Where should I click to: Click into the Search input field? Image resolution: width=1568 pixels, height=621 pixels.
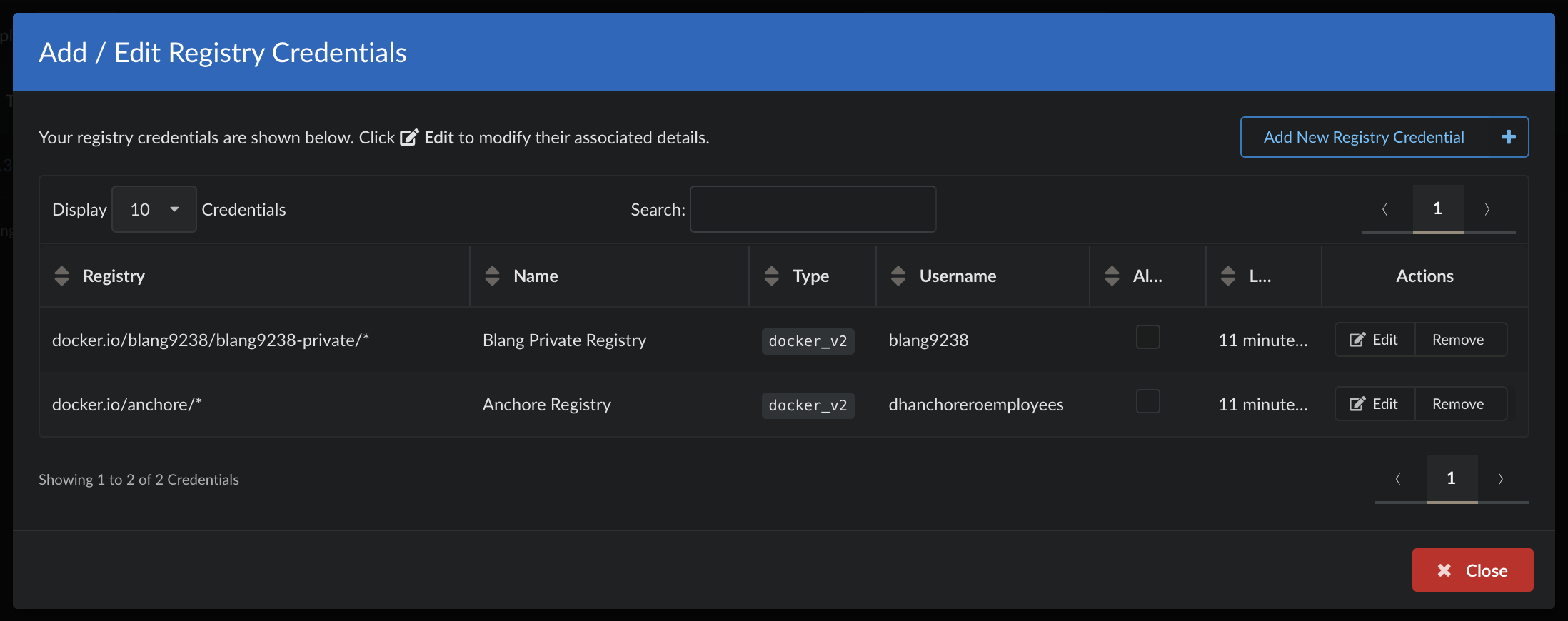(813, 209)
